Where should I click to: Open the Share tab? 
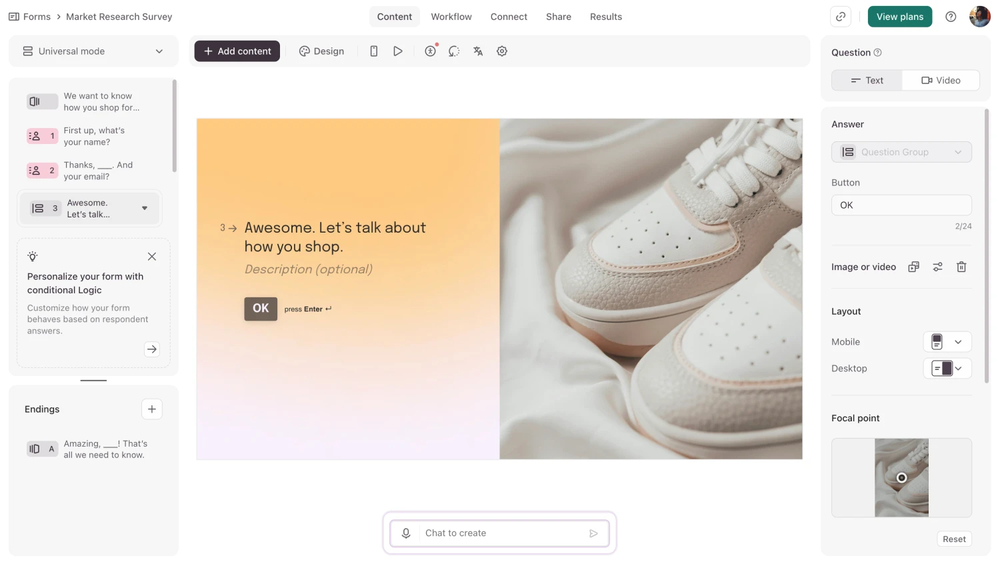pos(558,17)
